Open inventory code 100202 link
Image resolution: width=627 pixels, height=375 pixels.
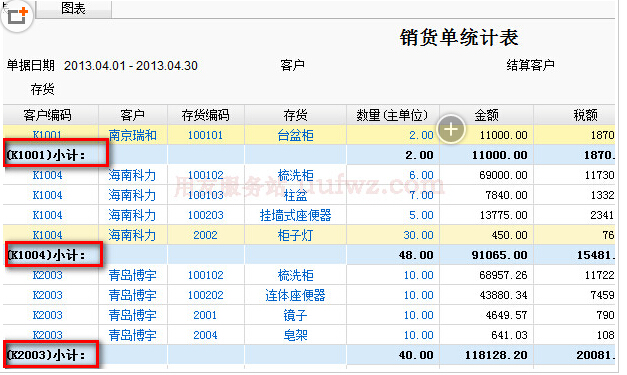(x=206, y=295)
